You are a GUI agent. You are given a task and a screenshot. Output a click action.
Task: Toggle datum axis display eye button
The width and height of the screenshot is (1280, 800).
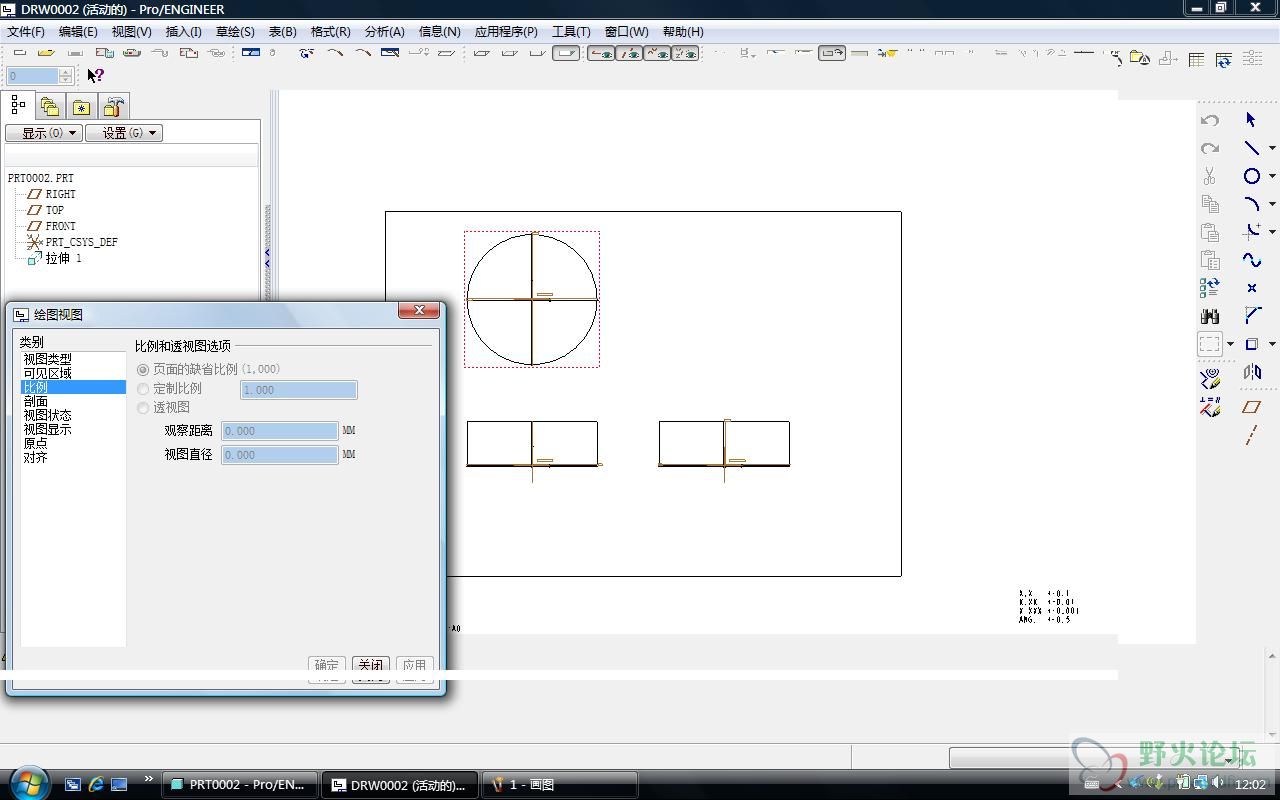coord(629,53)
